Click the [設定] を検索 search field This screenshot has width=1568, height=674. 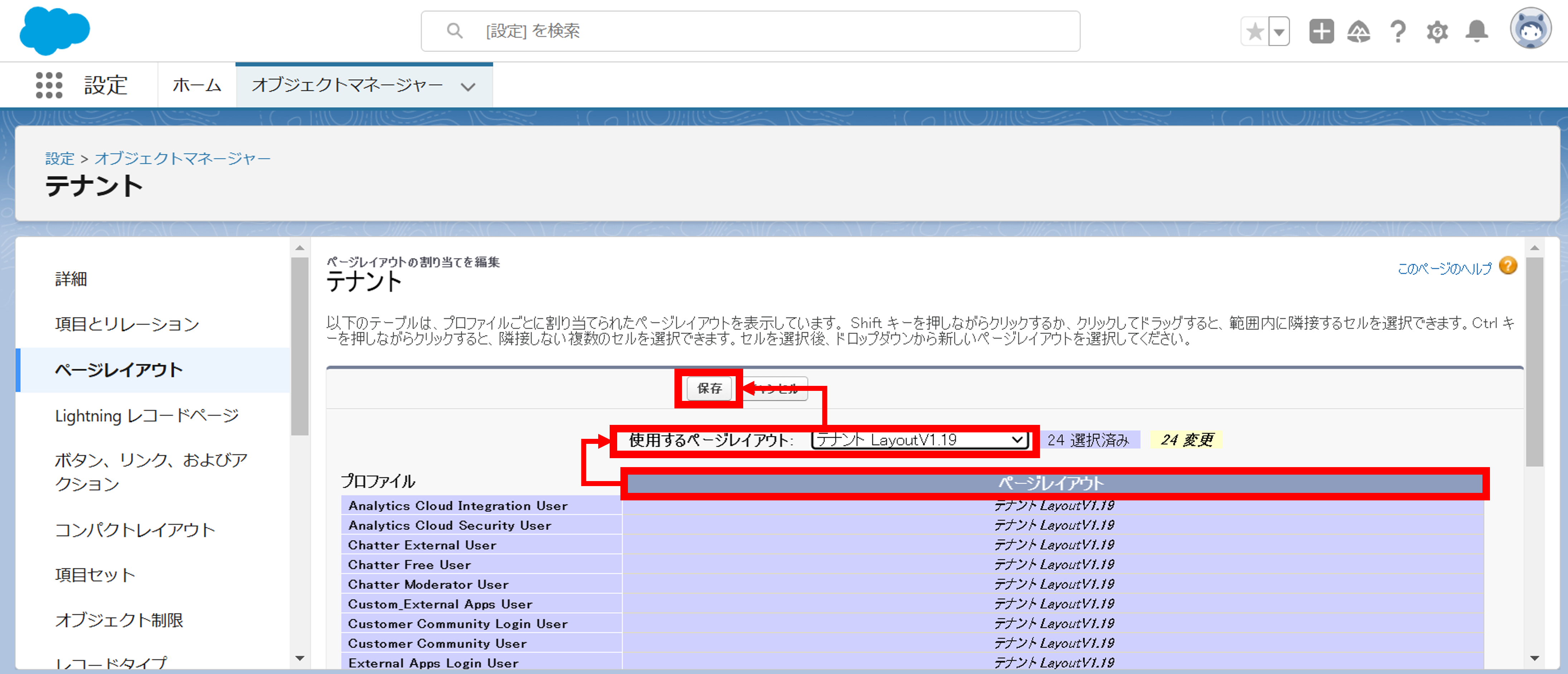click(x=750, y=31)
